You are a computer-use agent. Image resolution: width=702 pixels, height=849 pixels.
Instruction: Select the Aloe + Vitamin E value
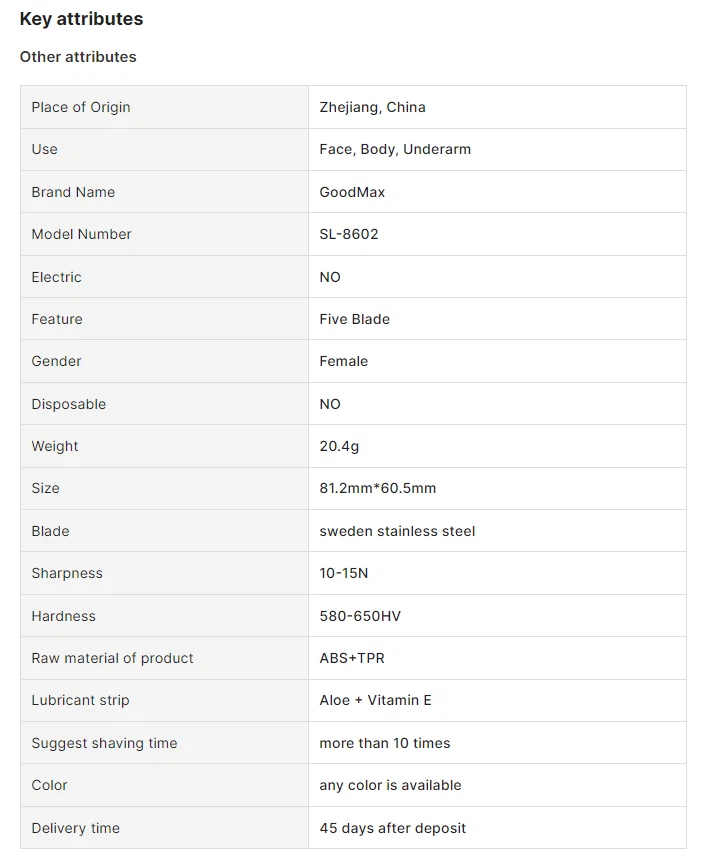coord(376,701)
